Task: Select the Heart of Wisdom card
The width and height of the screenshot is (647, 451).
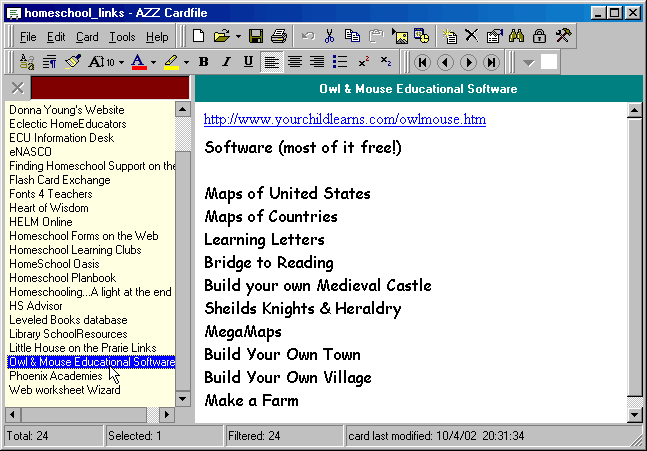Action: 49,208
